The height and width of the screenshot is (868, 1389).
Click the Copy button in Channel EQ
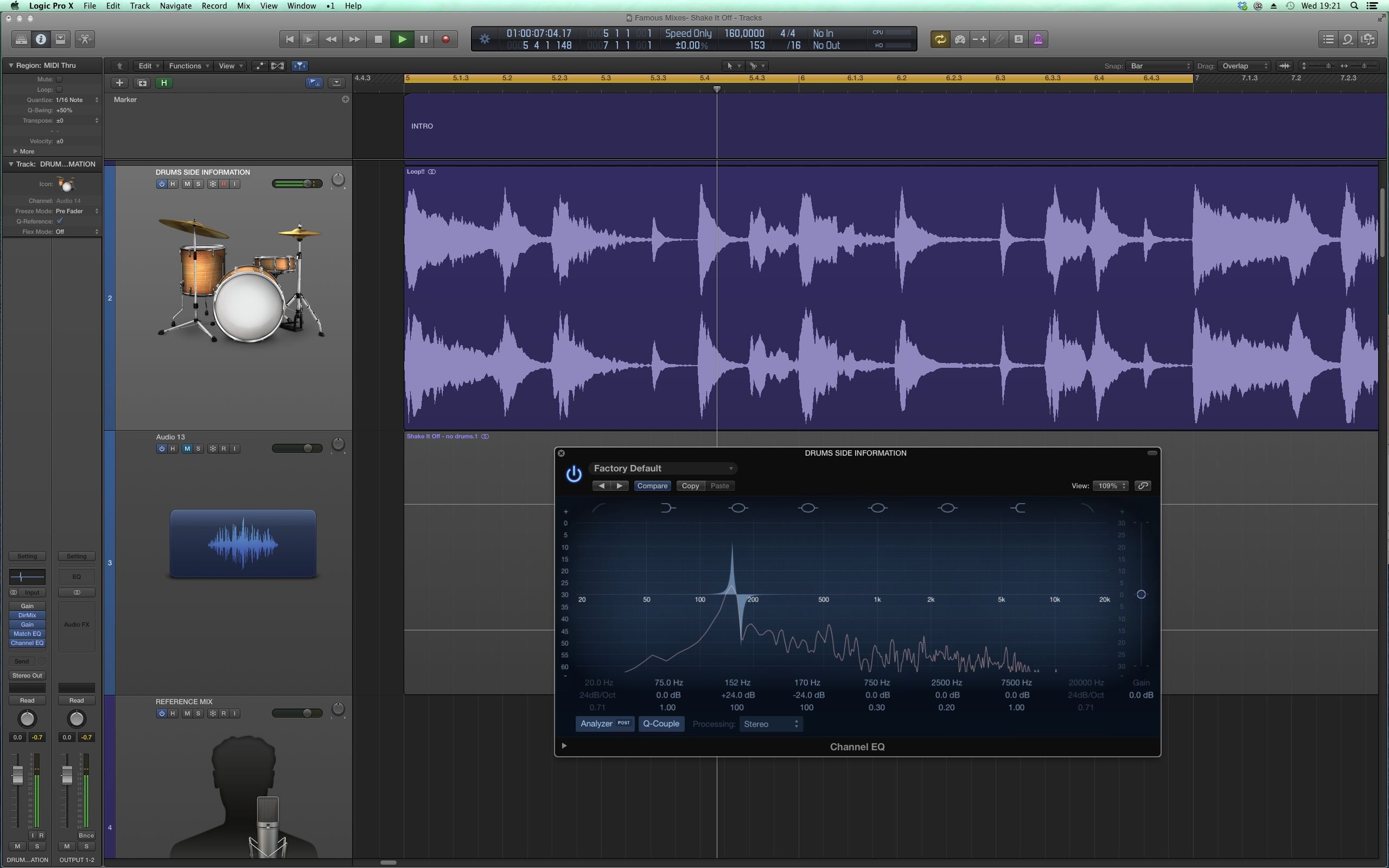(690, 486)
